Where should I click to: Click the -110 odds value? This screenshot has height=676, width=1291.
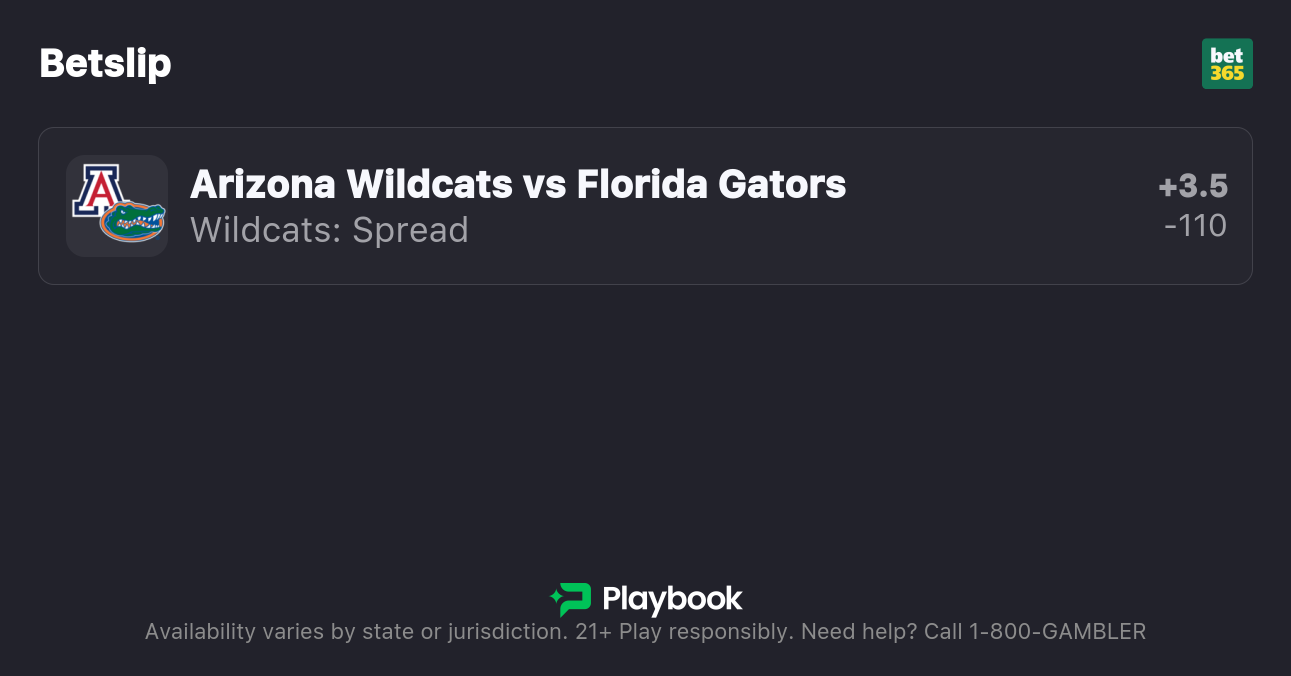[x=1195, y=226]
